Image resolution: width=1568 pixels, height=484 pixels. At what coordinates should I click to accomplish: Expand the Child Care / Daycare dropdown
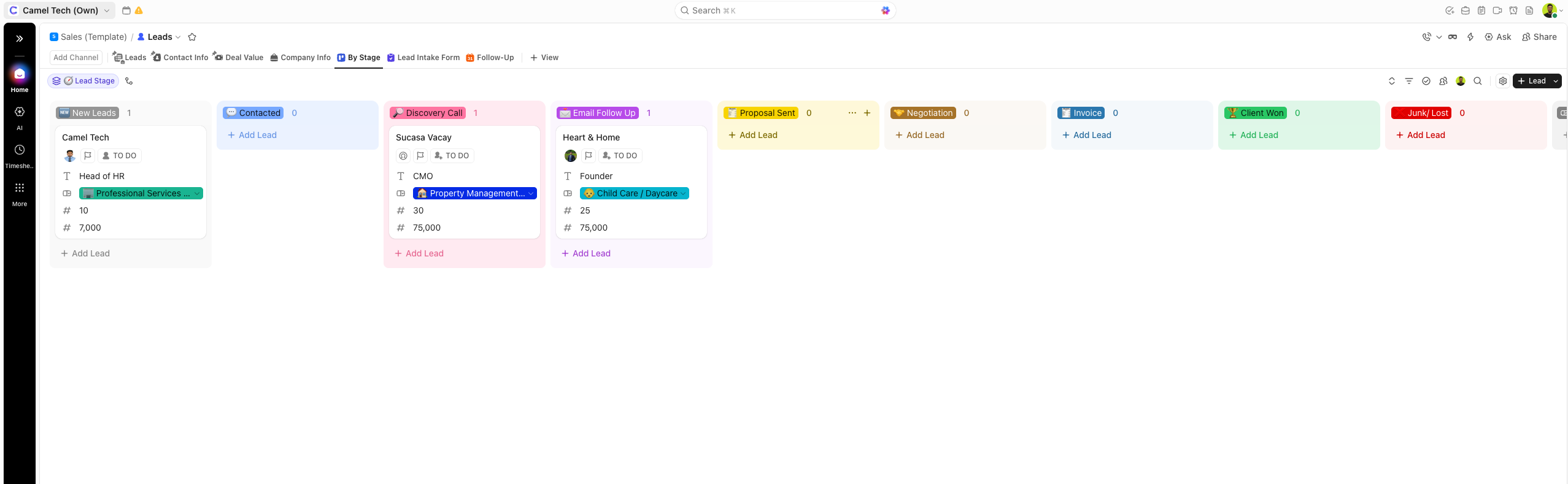[682, 193]
